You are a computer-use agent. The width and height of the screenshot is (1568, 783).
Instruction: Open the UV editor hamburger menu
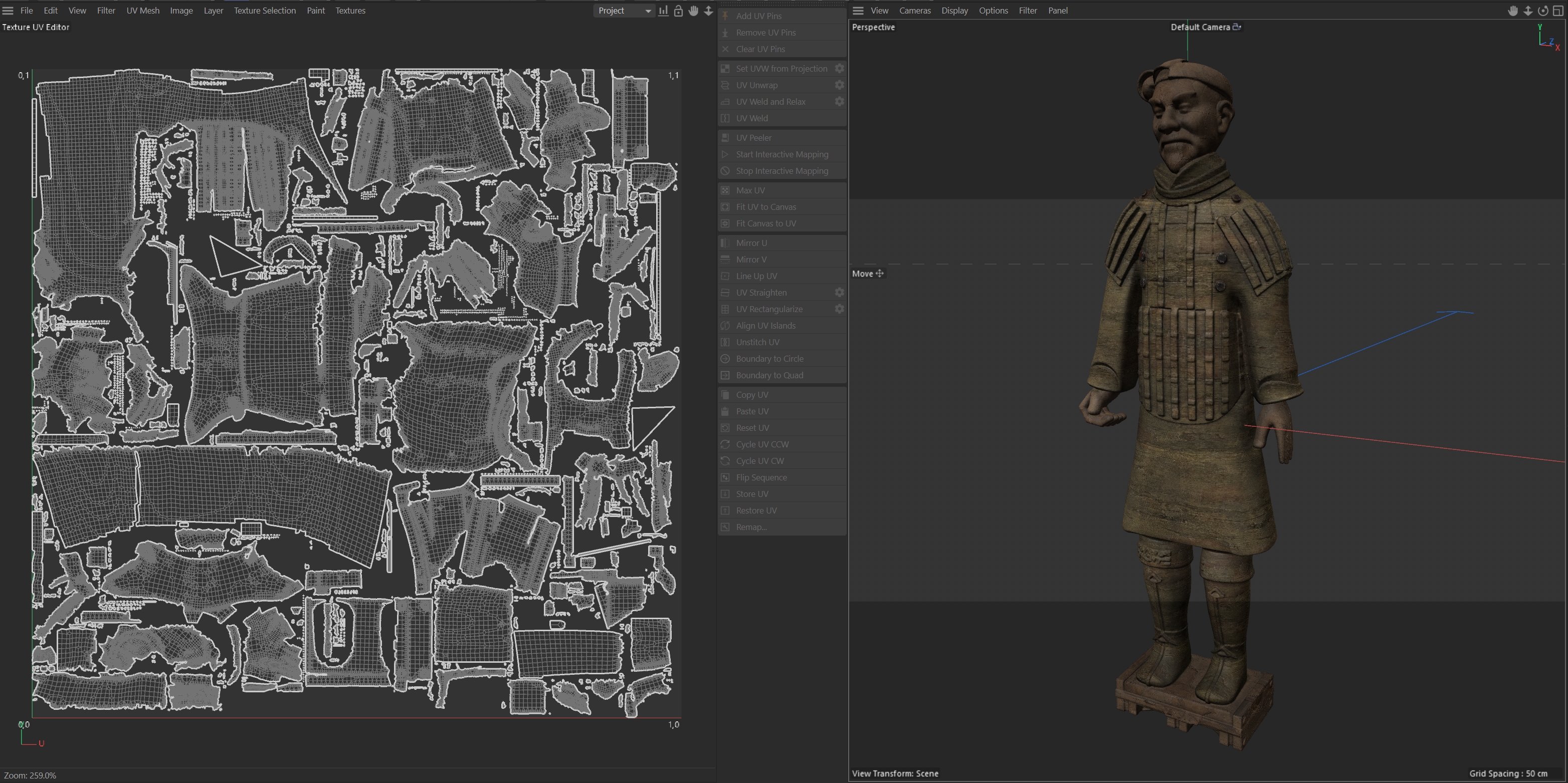coord(8,11)
